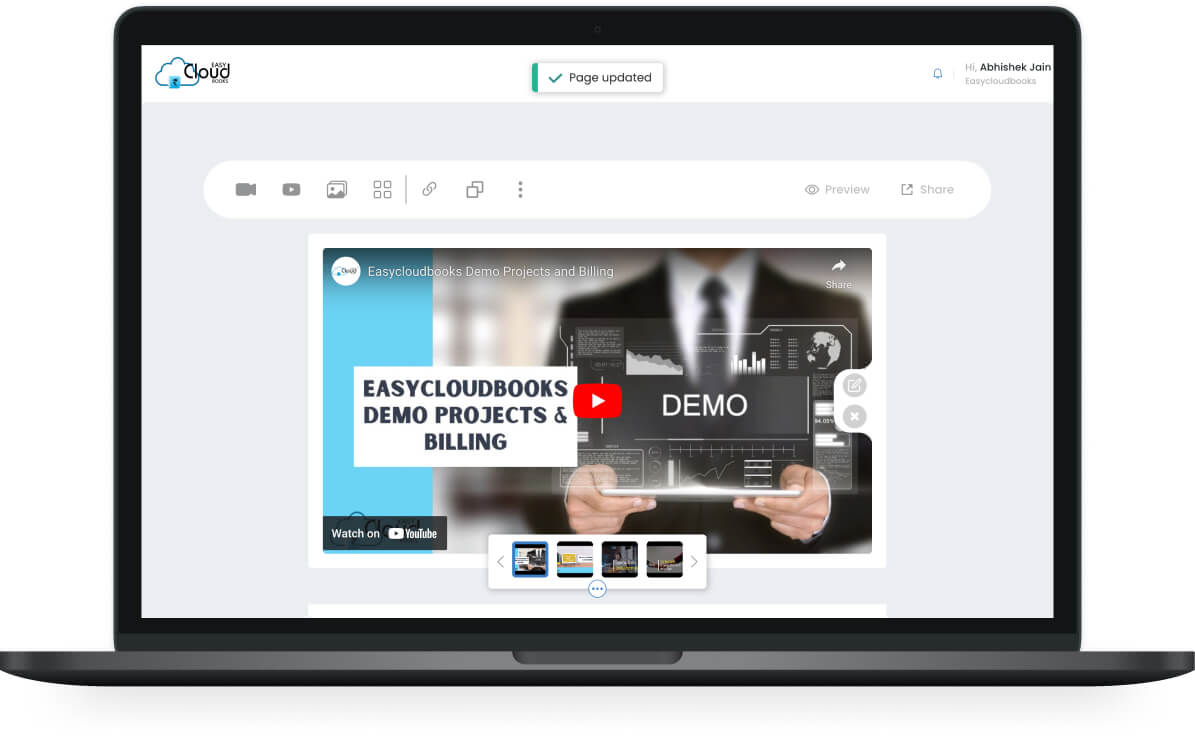Select the video camera record icon
Screen dimensions: 1195x737
pos(245,190)
